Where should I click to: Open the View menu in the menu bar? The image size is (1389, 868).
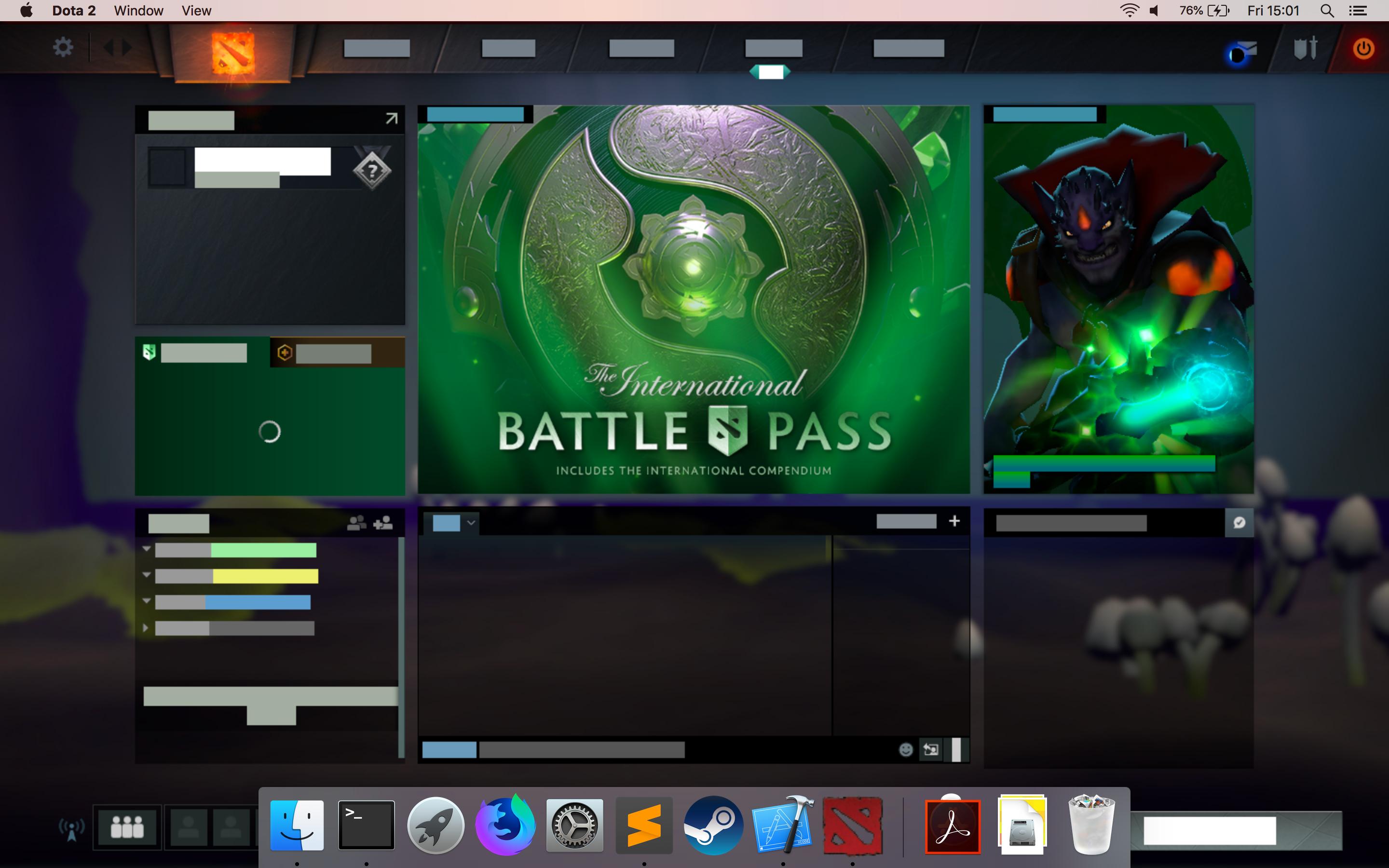point(196,10)
